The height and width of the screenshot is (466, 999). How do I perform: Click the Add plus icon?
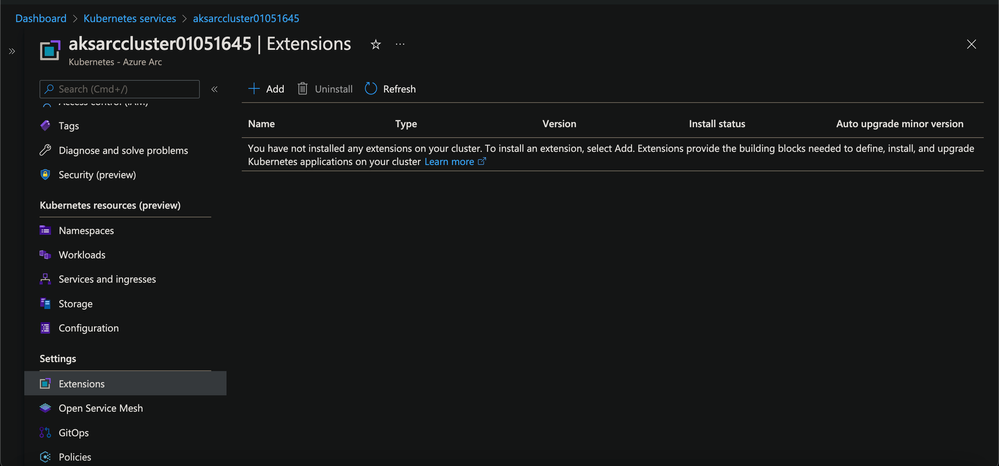(254, 89)
